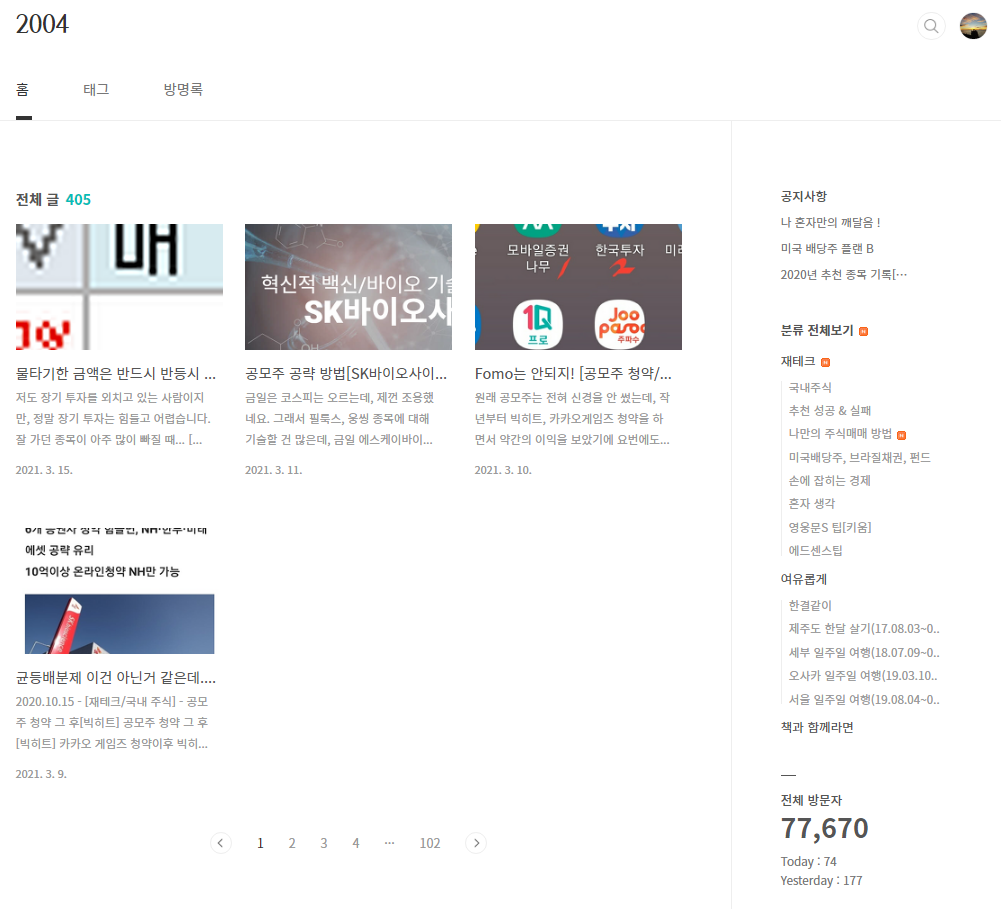The height and width of the screenshot is (909, 1001).
Task: Open notice 2020년 추천 종목 기록
Action: [843, 274]
